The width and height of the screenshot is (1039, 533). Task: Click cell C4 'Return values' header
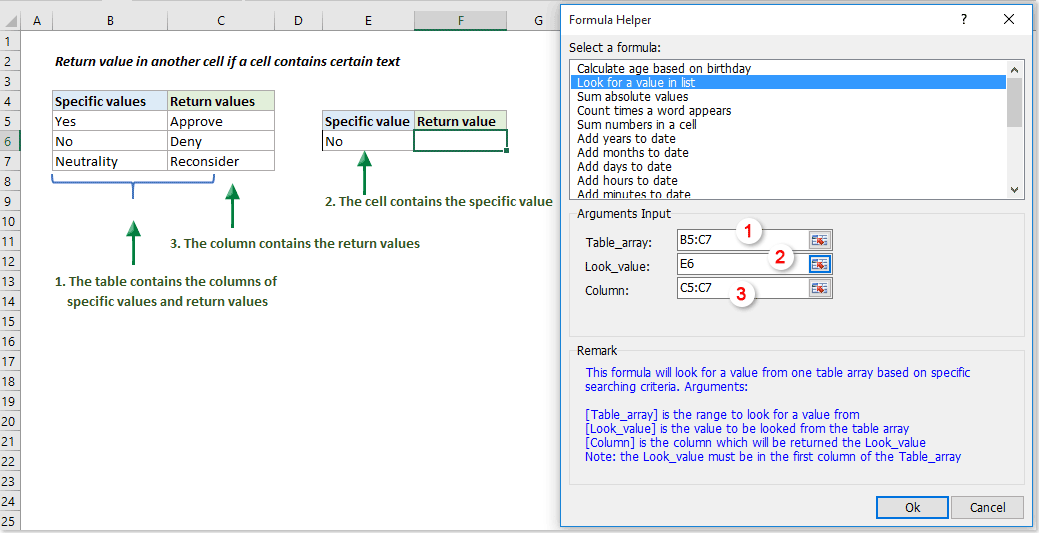click(221, 101)
